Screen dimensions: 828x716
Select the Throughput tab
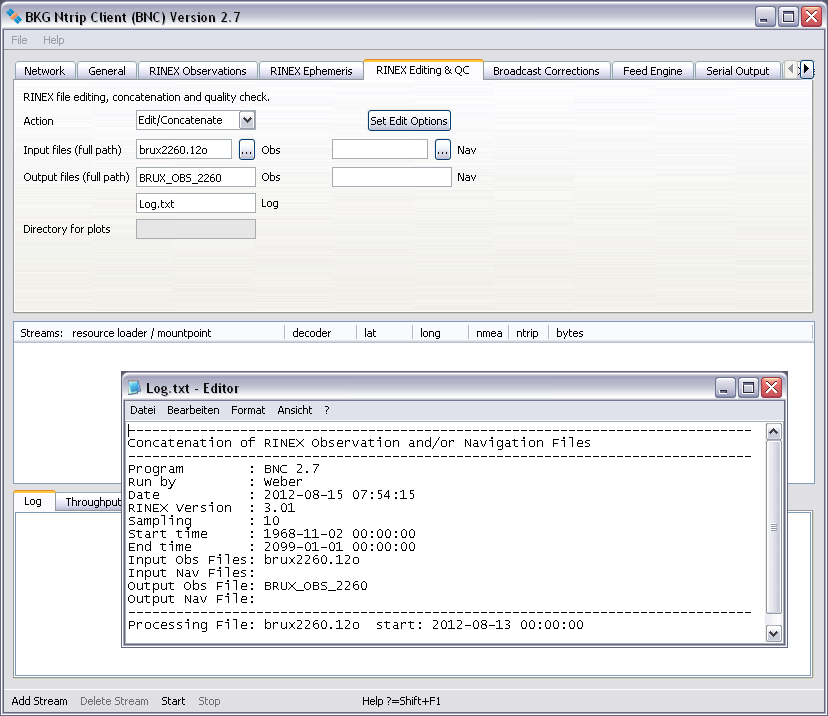click(92, 502)
